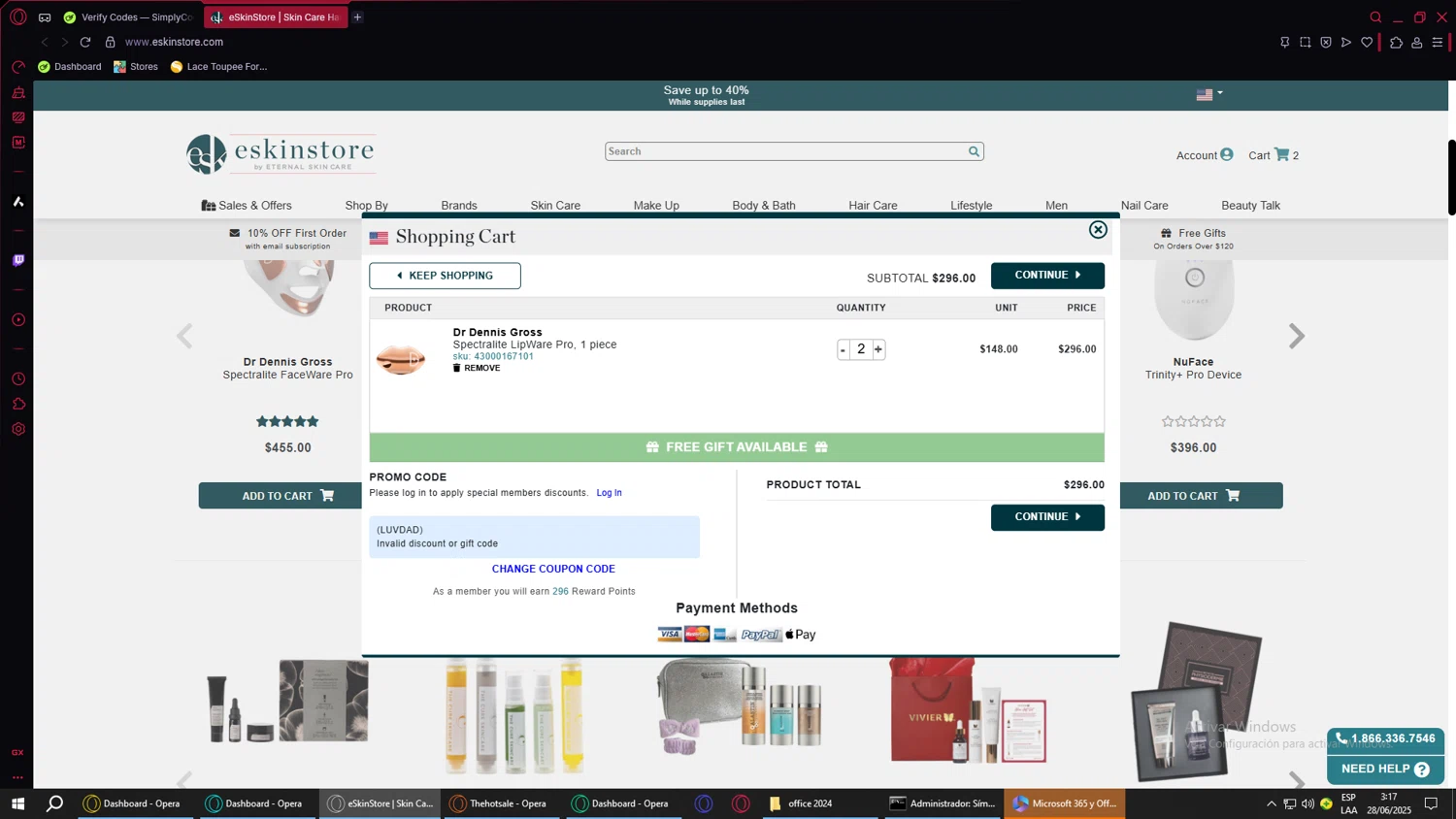Open the Sales & Offers menu
The width and height of the screenshot is (1456, 819).
click(247, 206)
